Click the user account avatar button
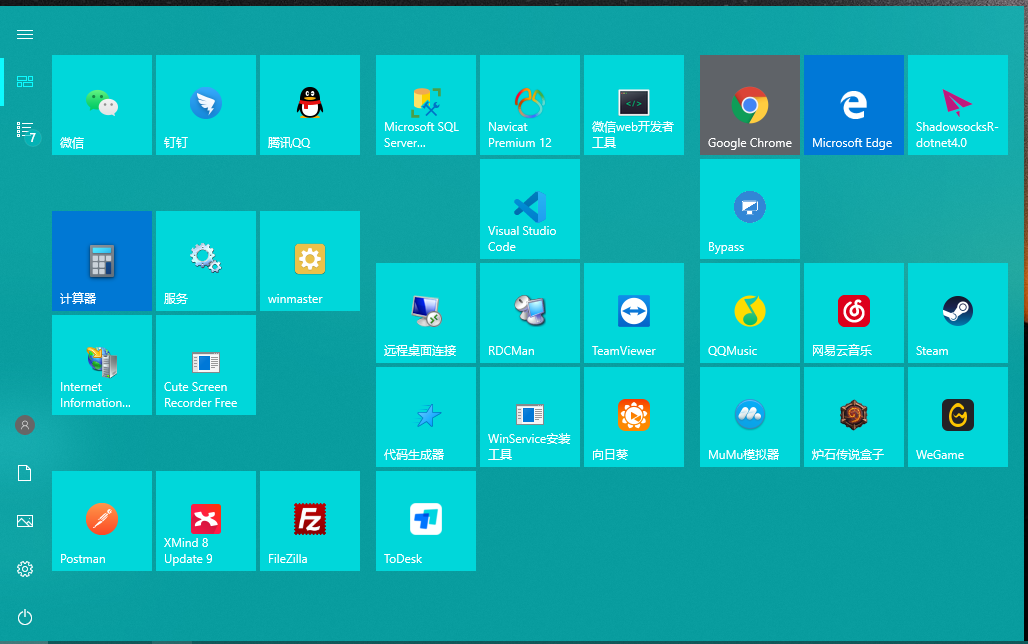The width and height of the screenshot is (1028, 644). (25, 425)
